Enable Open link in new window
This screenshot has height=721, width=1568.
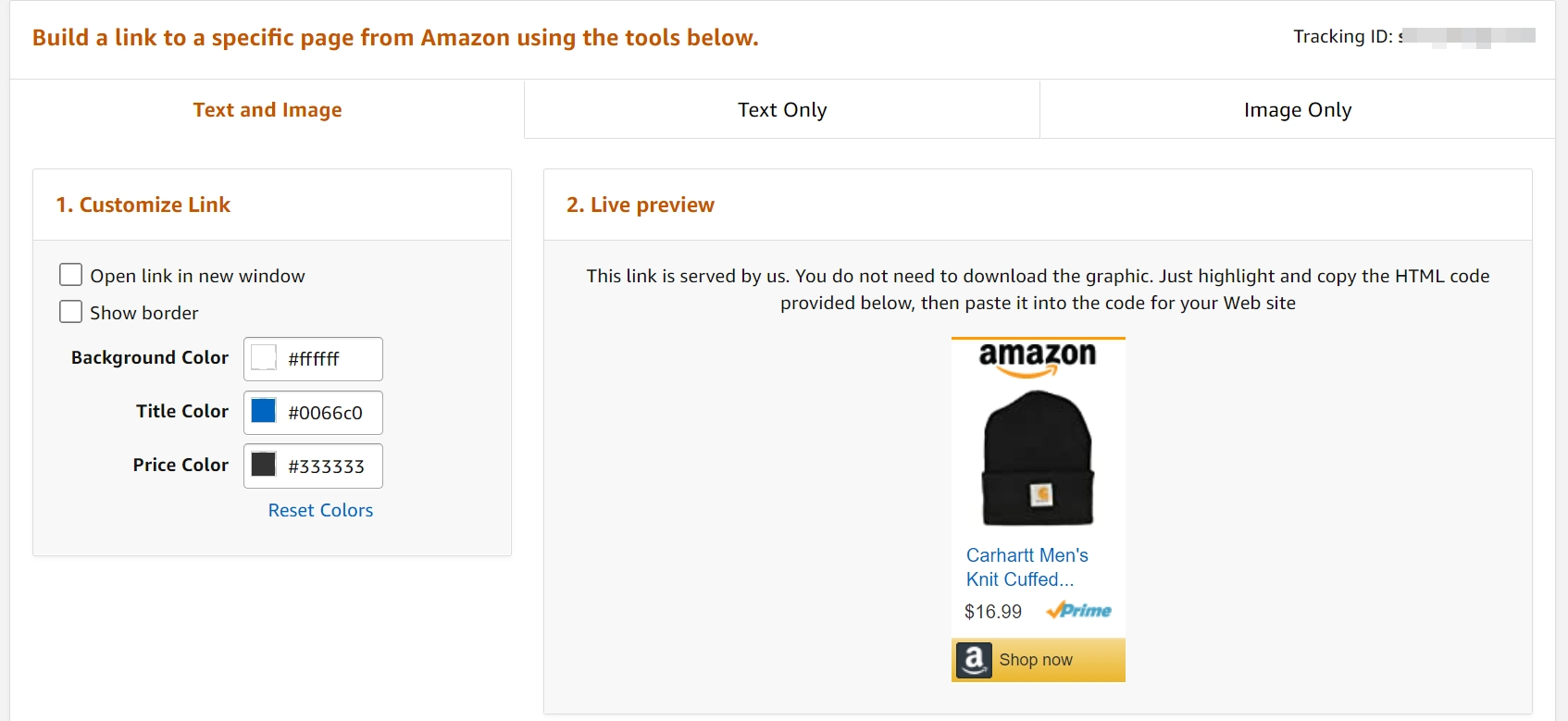pyautogui.click(x=70, y=275)
